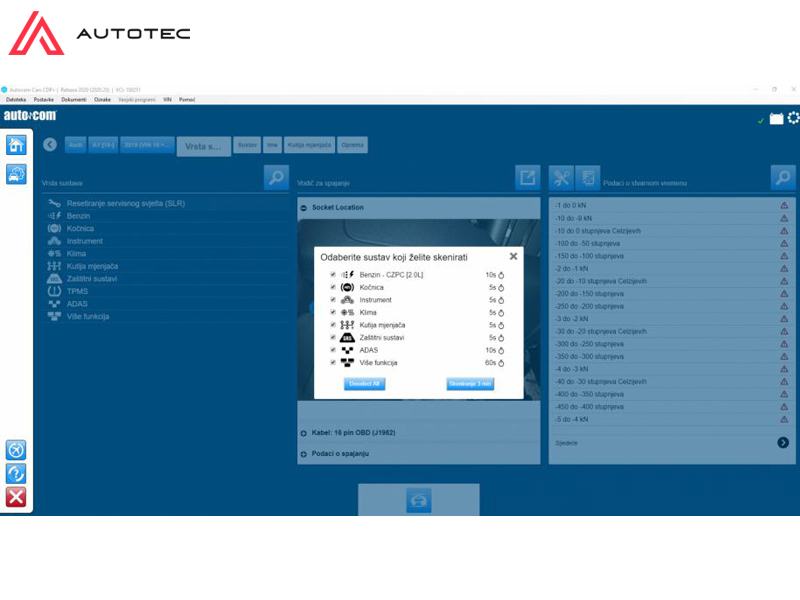Open the VIN menu

click(x=167, y=99)
